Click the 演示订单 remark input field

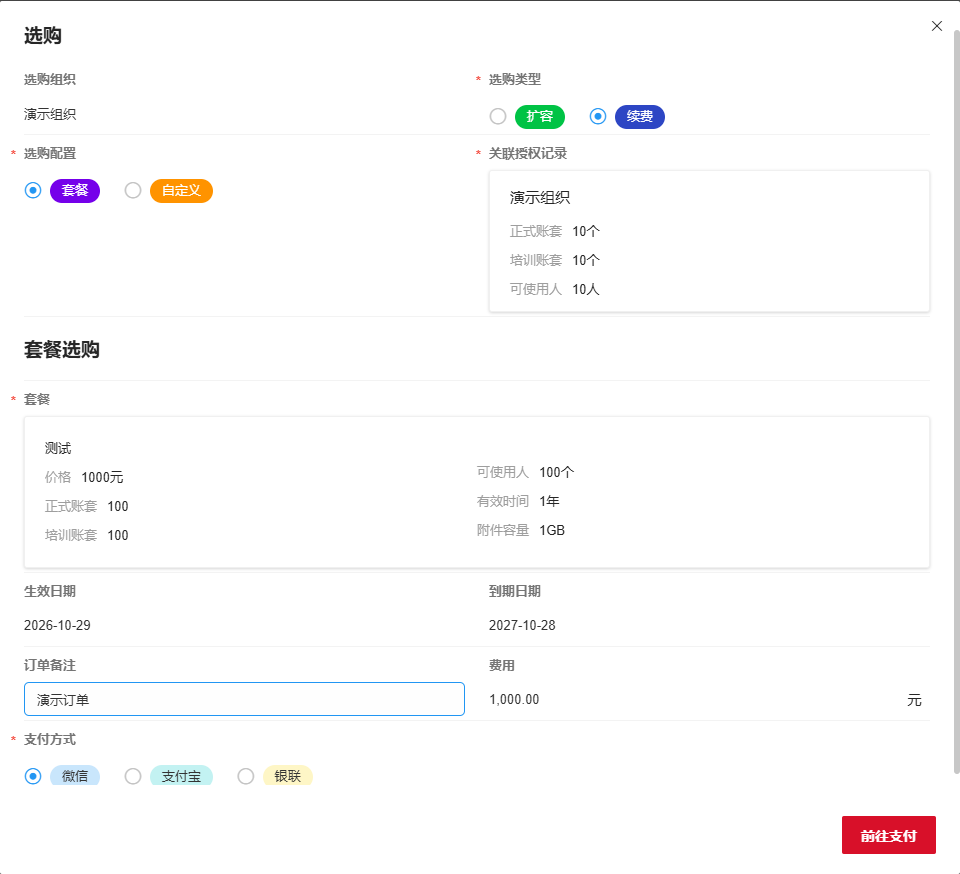pos(244,699)
